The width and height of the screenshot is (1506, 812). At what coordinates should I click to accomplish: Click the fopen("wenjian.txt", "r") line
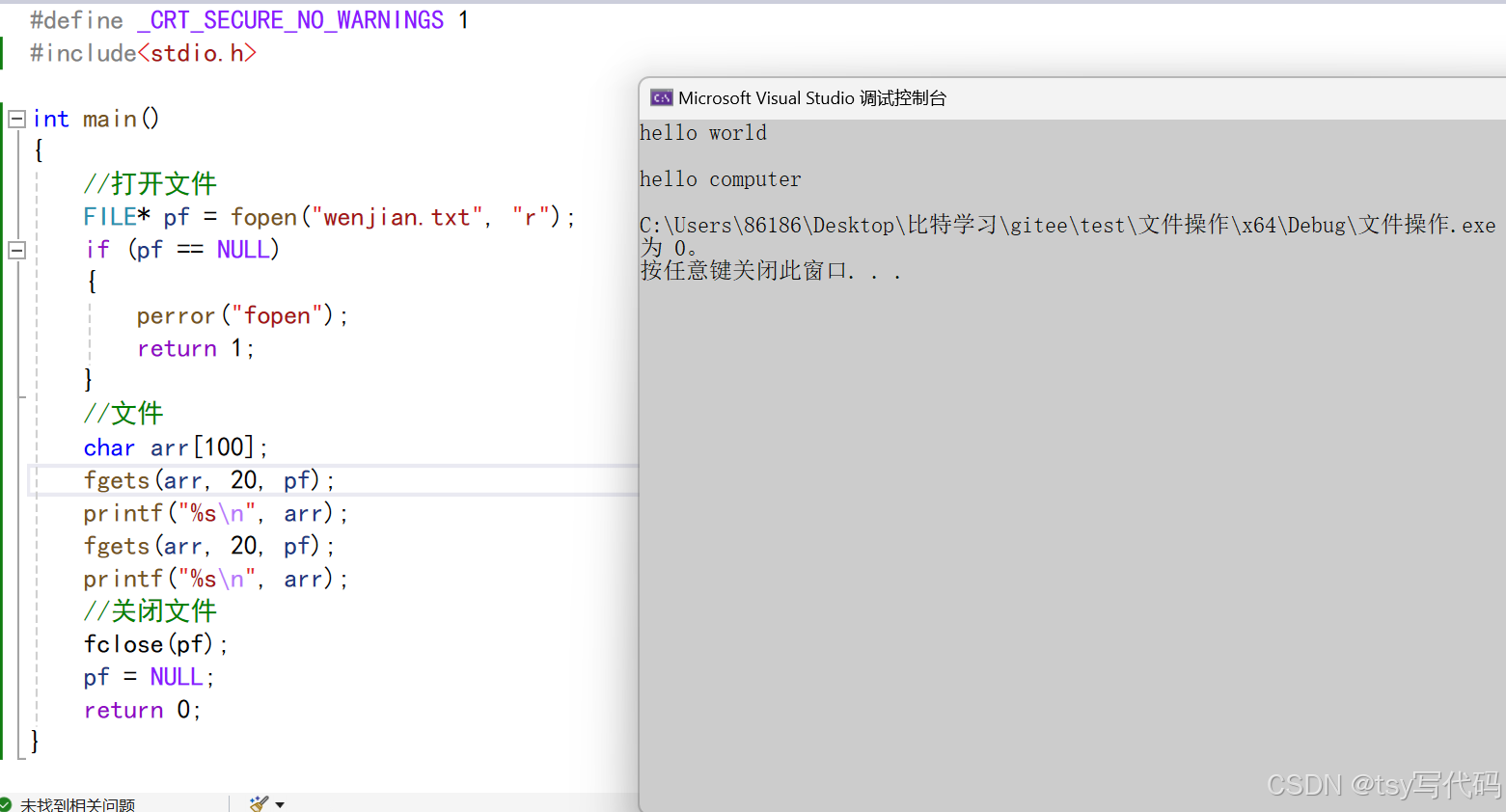point(329,217)
